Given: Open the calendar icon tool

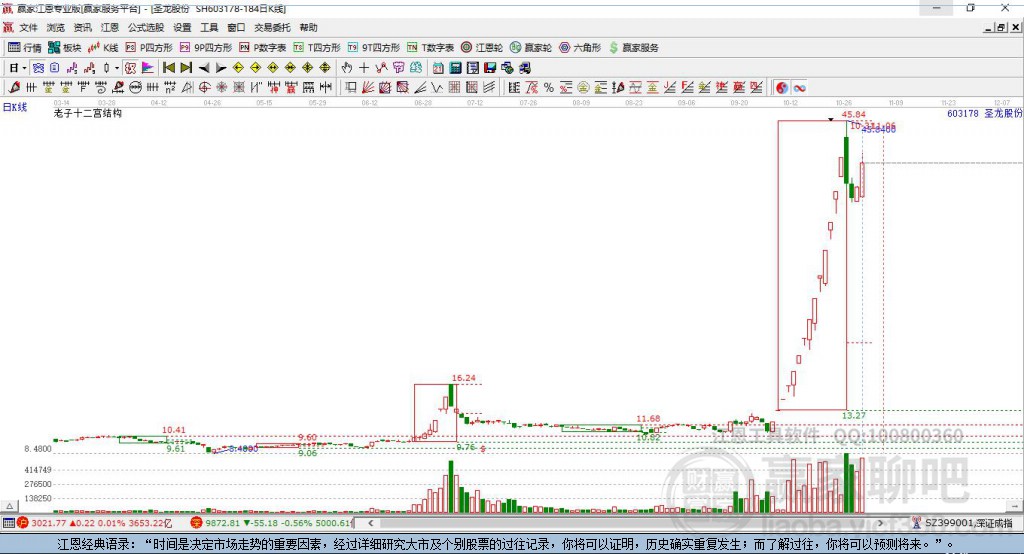Looking at the screenshot, I should (438, 67).
